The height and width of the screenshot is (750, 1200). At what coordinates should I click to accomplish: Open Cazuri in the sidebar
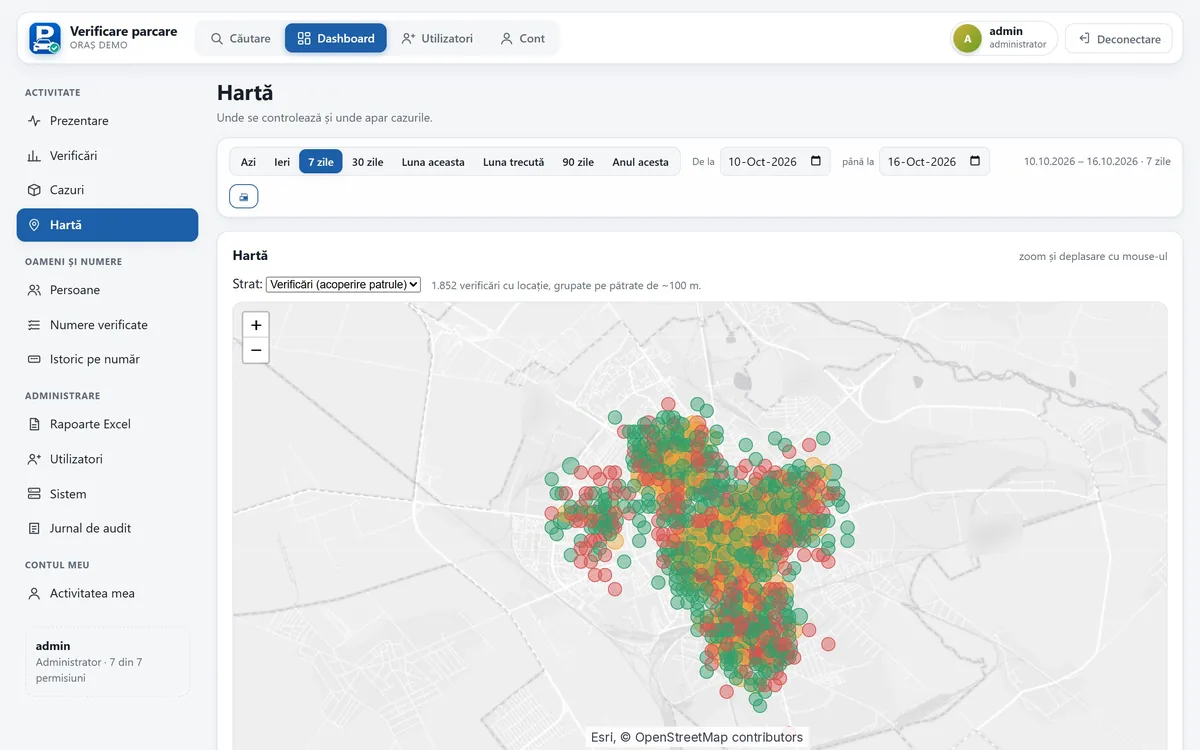click(x=107, y=190)
